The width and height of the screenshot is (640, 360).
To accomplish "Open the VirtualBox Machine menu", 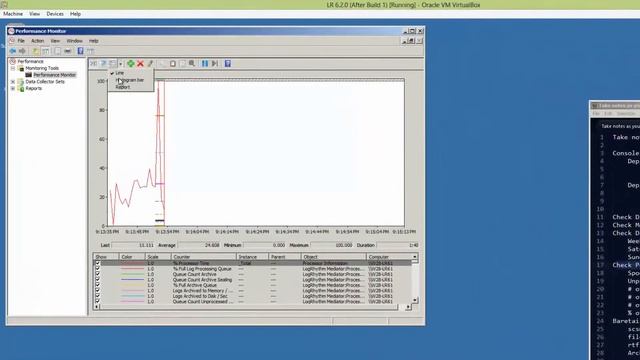I will click(13, 14).
